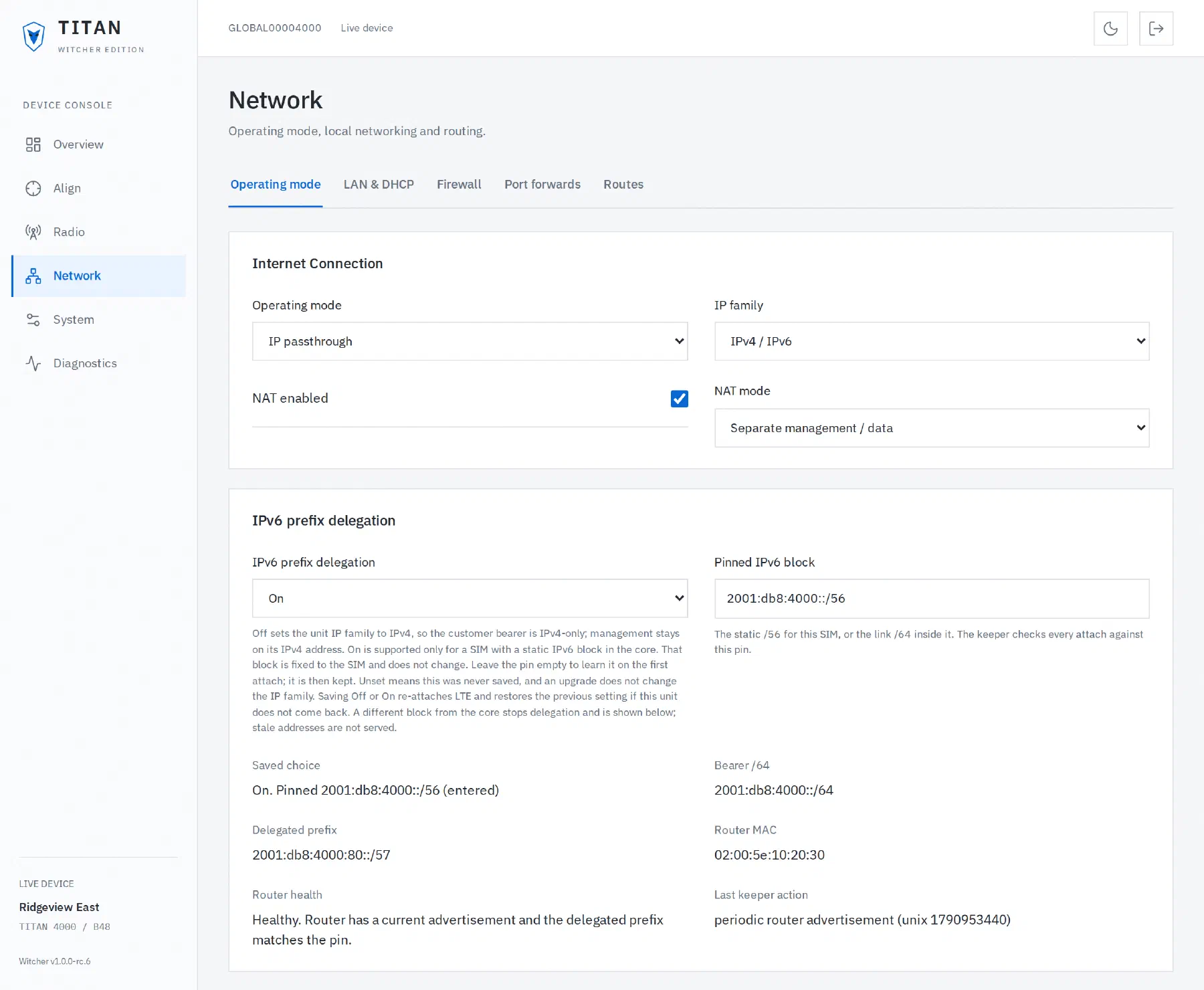This screenshot has width=1204, height=990.
Task: Go to Align in the sidebar
Action: (x=99, y=189)
